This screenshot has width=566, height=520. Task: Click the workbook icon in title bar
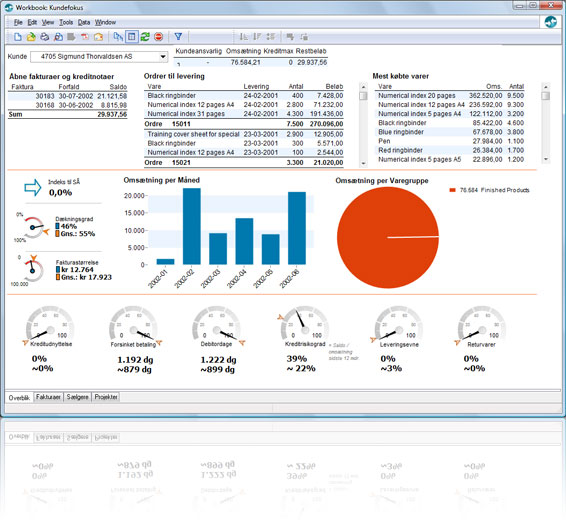(x=9, y=7)
